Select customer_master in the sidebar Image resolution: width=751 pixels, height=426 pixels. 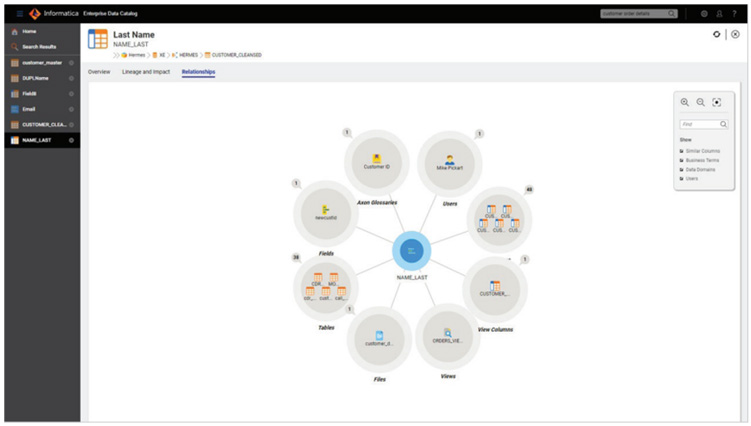point(42,62)
